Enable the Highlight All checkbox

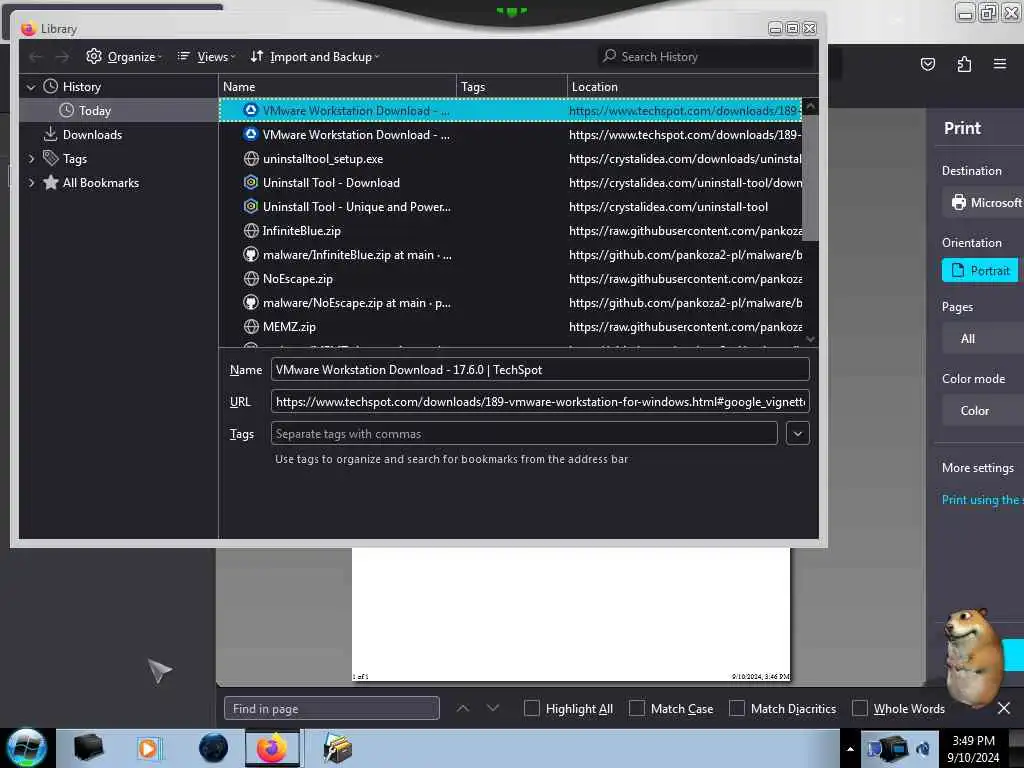pyautogui.click(x=532, y=709)
